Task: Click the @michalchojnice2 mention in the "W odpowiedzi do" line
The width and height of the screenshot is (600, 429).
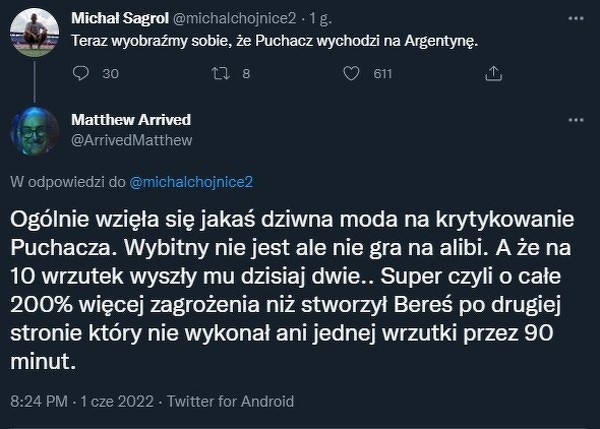Action: pos(192,181)
